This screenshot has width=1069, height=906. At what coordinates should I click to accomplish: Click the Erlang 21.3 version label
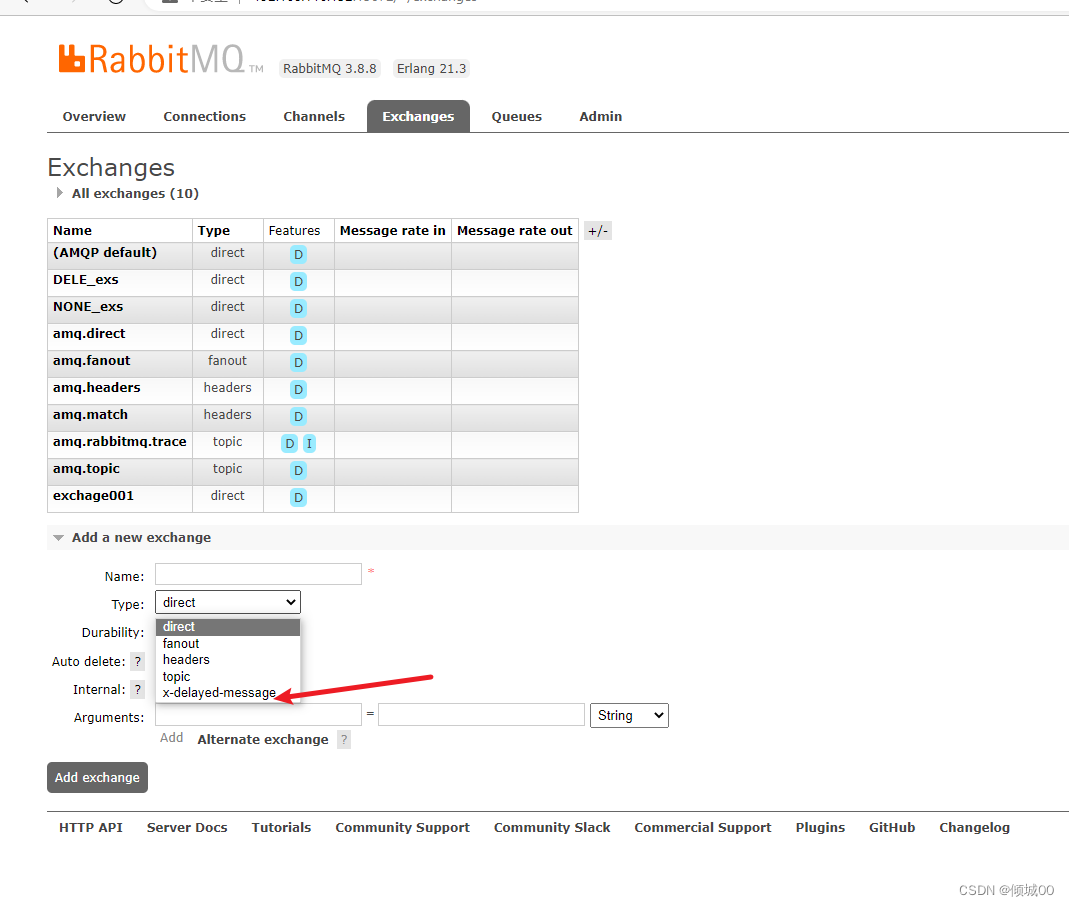coord(432,69)
